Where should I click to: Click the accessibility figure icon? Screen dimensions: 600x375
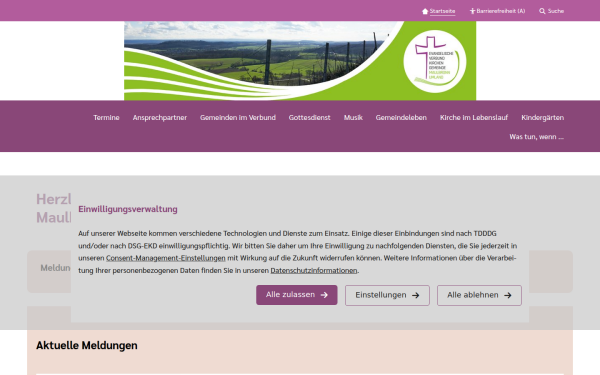pyautogui.click(x=472, y=11)
